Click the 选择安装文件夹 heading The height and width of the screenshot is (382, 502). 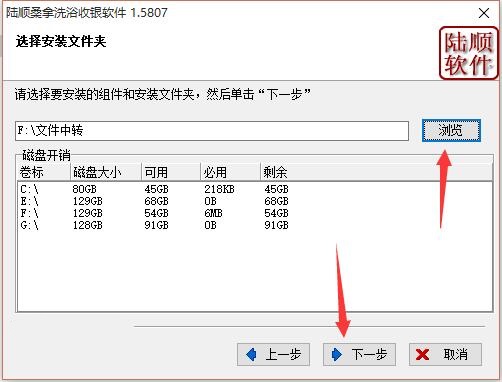click(x=61, y=42)
